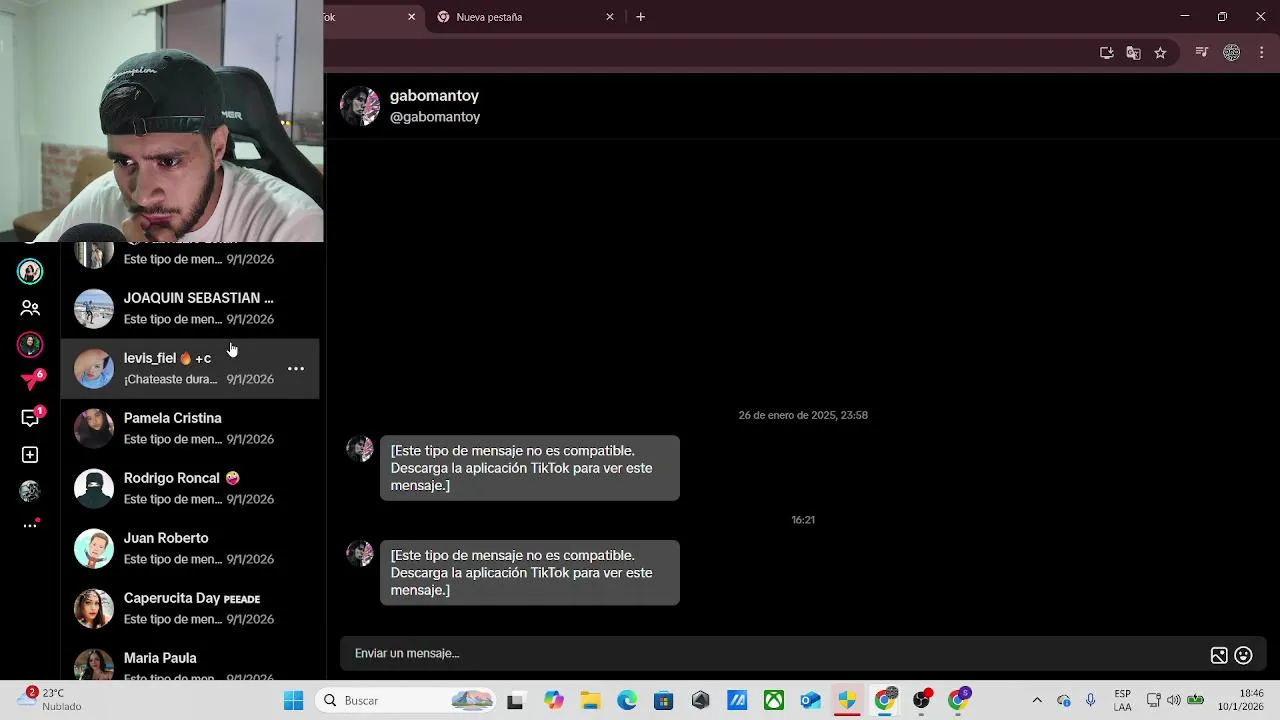Screen dimensions: 1280x720
Task: Open the More dots icon in sidebar
Action: coord(31,525)
